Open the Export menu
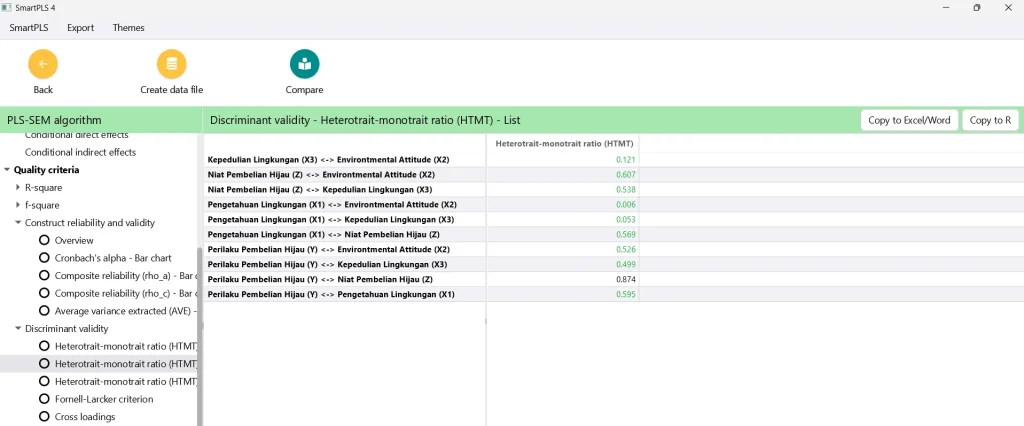The height and width of the screenshot is (426, 1024). tap(80, 27)
